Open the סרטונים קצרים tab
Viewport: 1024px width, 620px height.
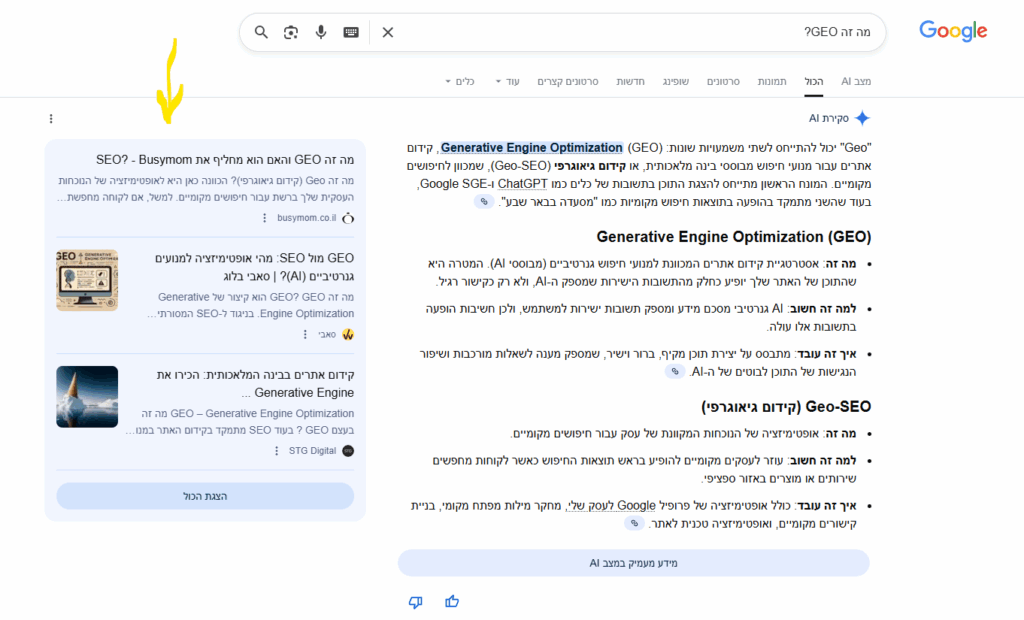point(568,82)
